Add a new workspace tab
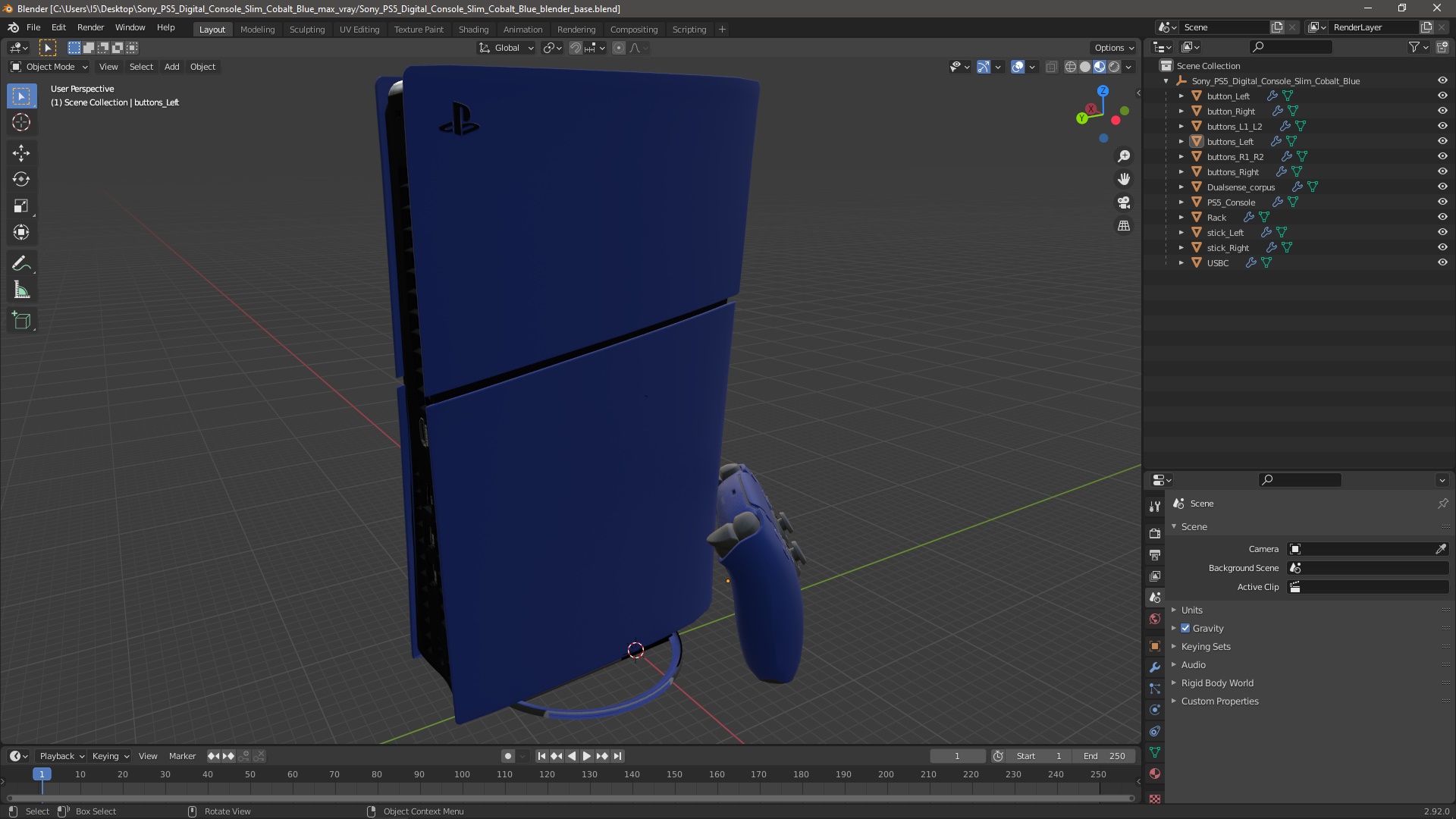Screen dimensions: 1456x819 click(x=722, y=30)
